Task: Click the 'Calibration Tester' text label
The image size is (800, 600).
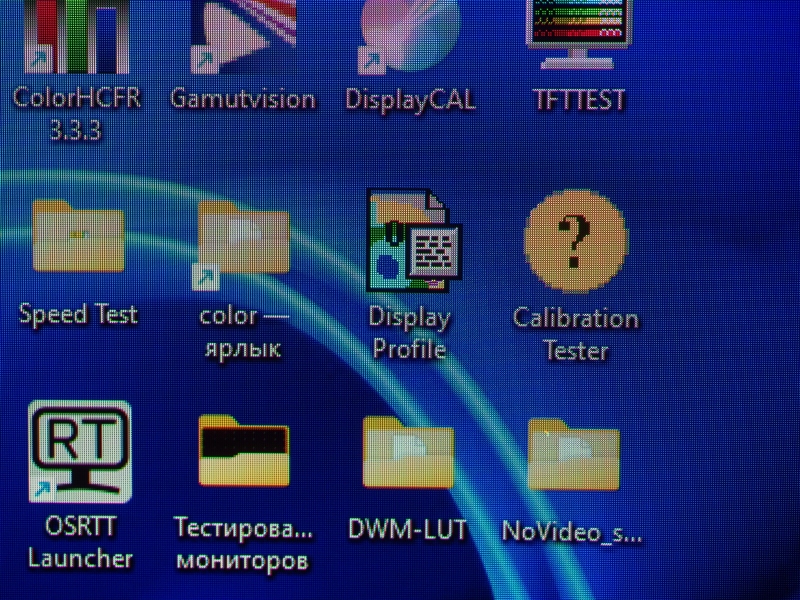Action: click(575, 335)
